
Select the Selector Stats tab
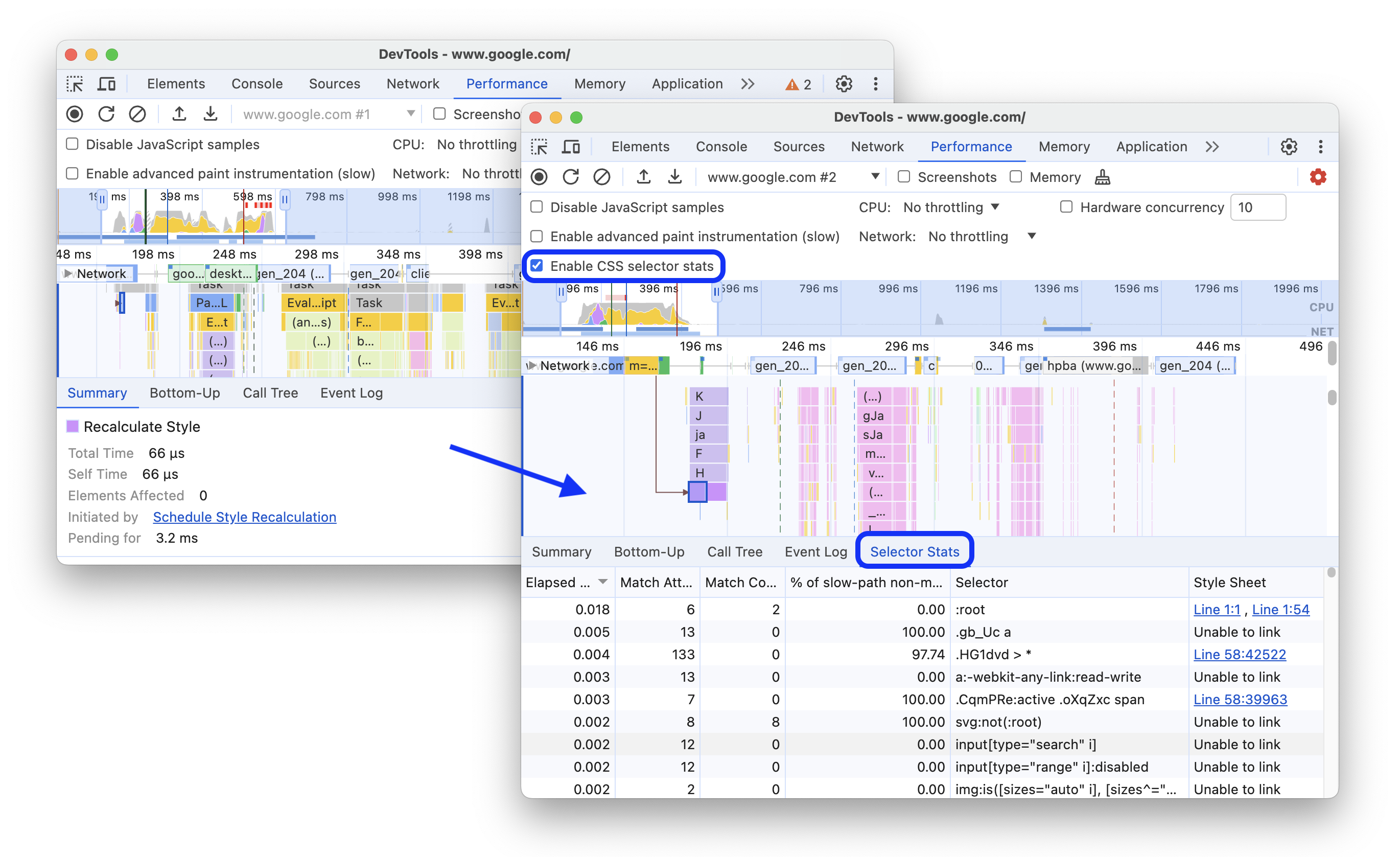[x=913, y=551]
